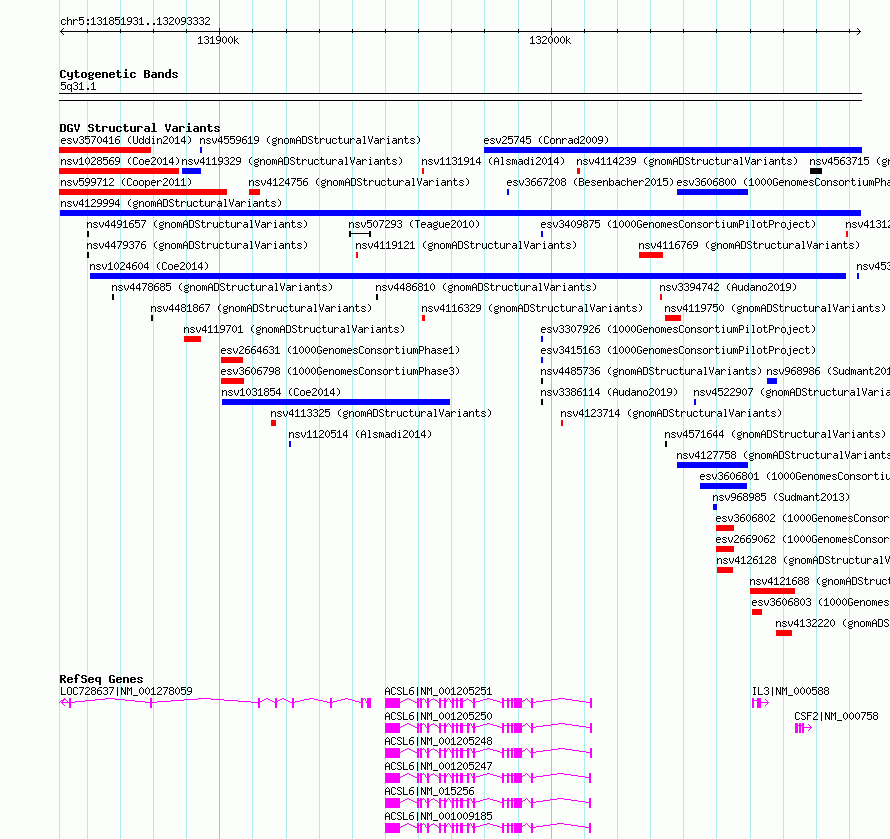Click esv3606798 Phase3 variant label
The height and width of the screenshot is (839, 890).
click(x=340, y=371)
